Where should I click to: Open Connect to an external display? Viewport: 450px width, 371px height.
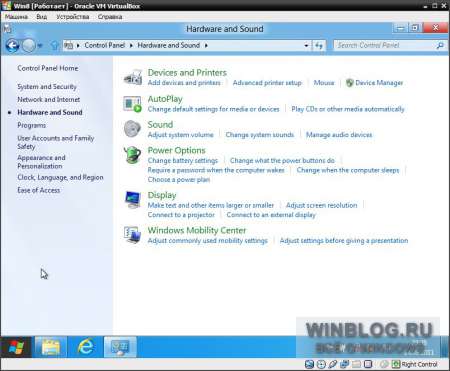click(271, 215)
